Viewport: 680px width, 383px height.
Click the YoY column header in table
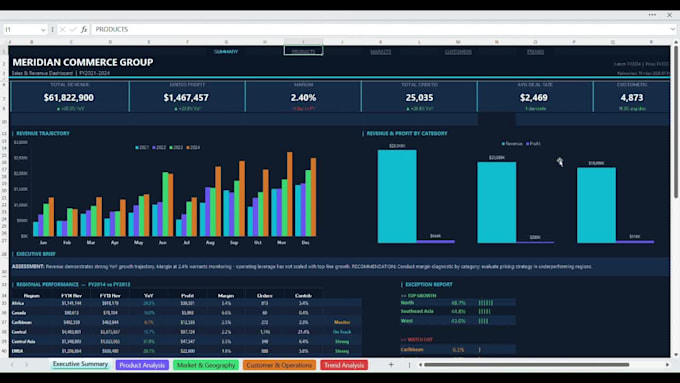149,295
